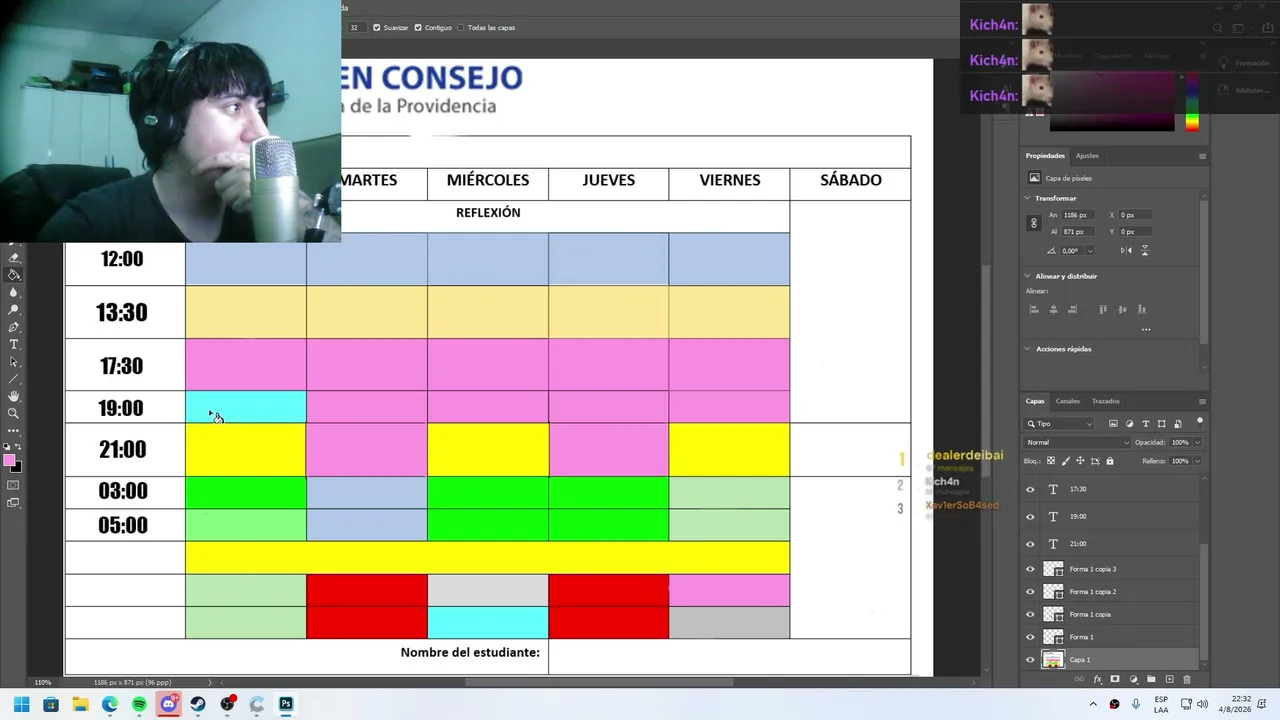Delete the layer with trash icon
The height and width of the screenshot is (720, 1280).
coord(1187,680)
